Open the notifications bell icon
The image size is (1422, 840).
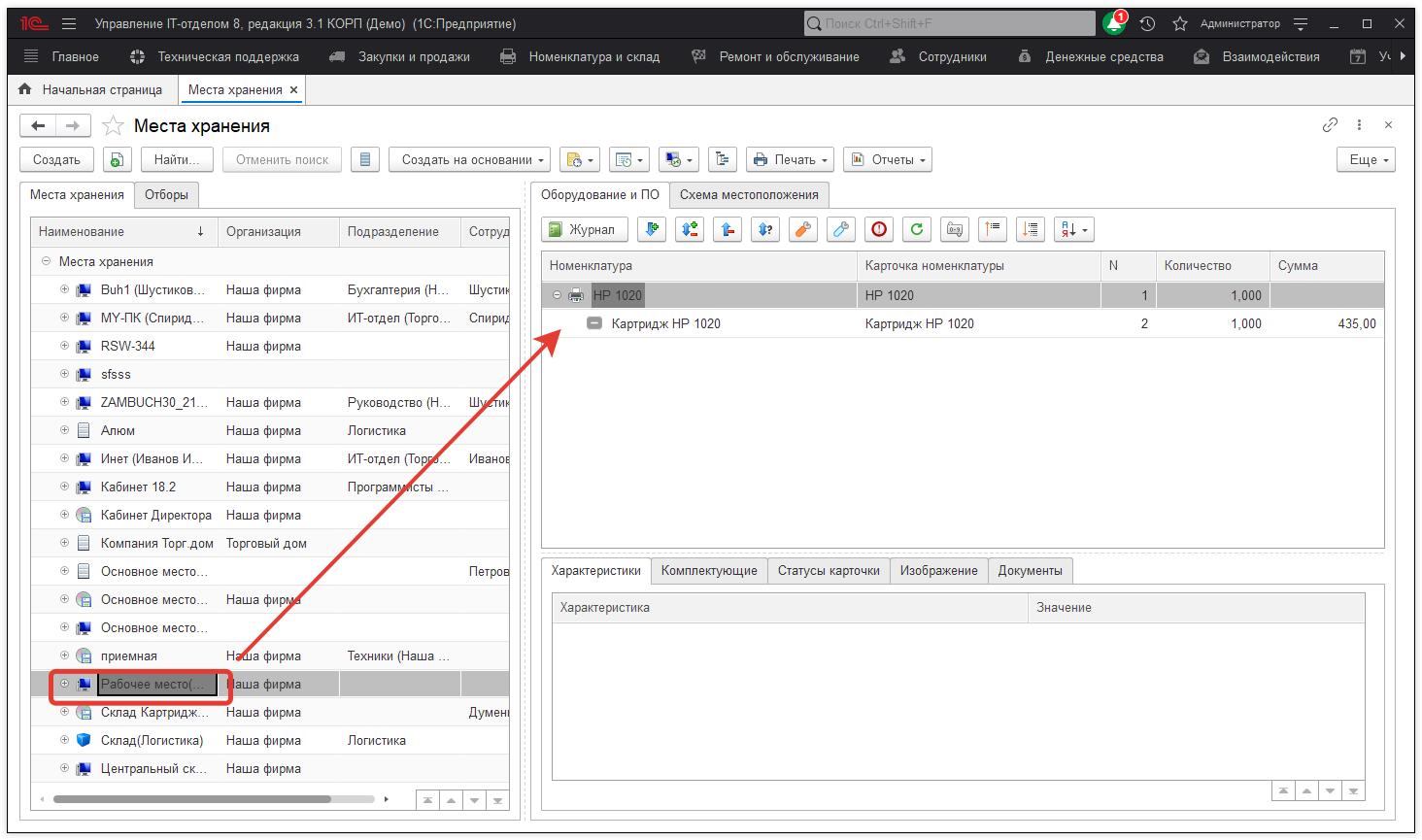click(x=1113, y=23)
